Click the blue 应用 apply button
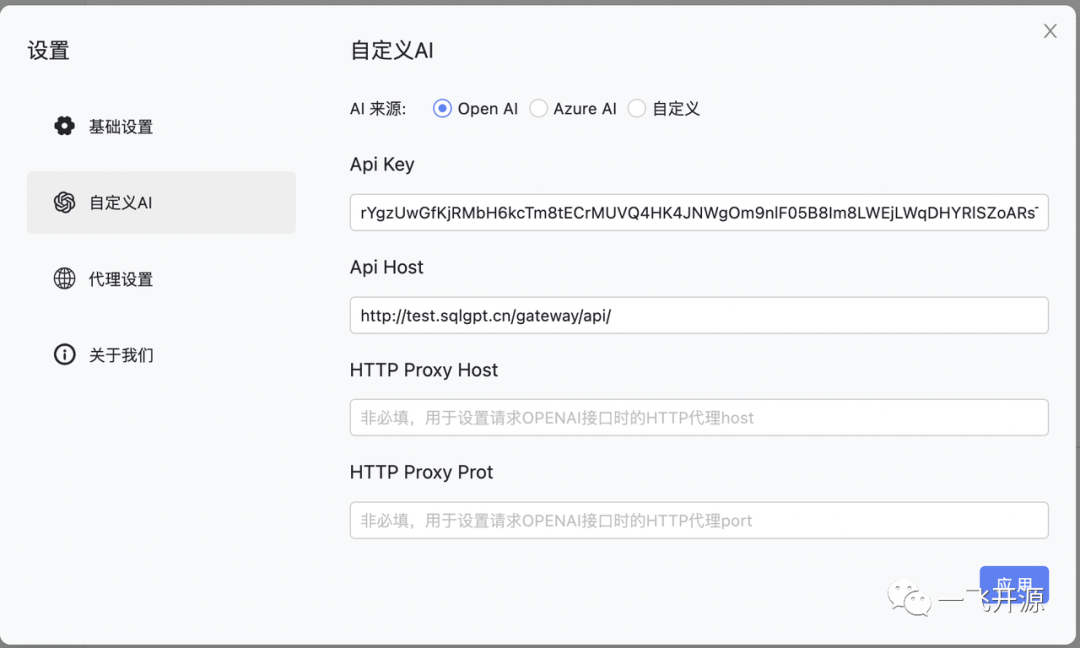The width and height of the screenshot is (1080, 648). 1014,585
